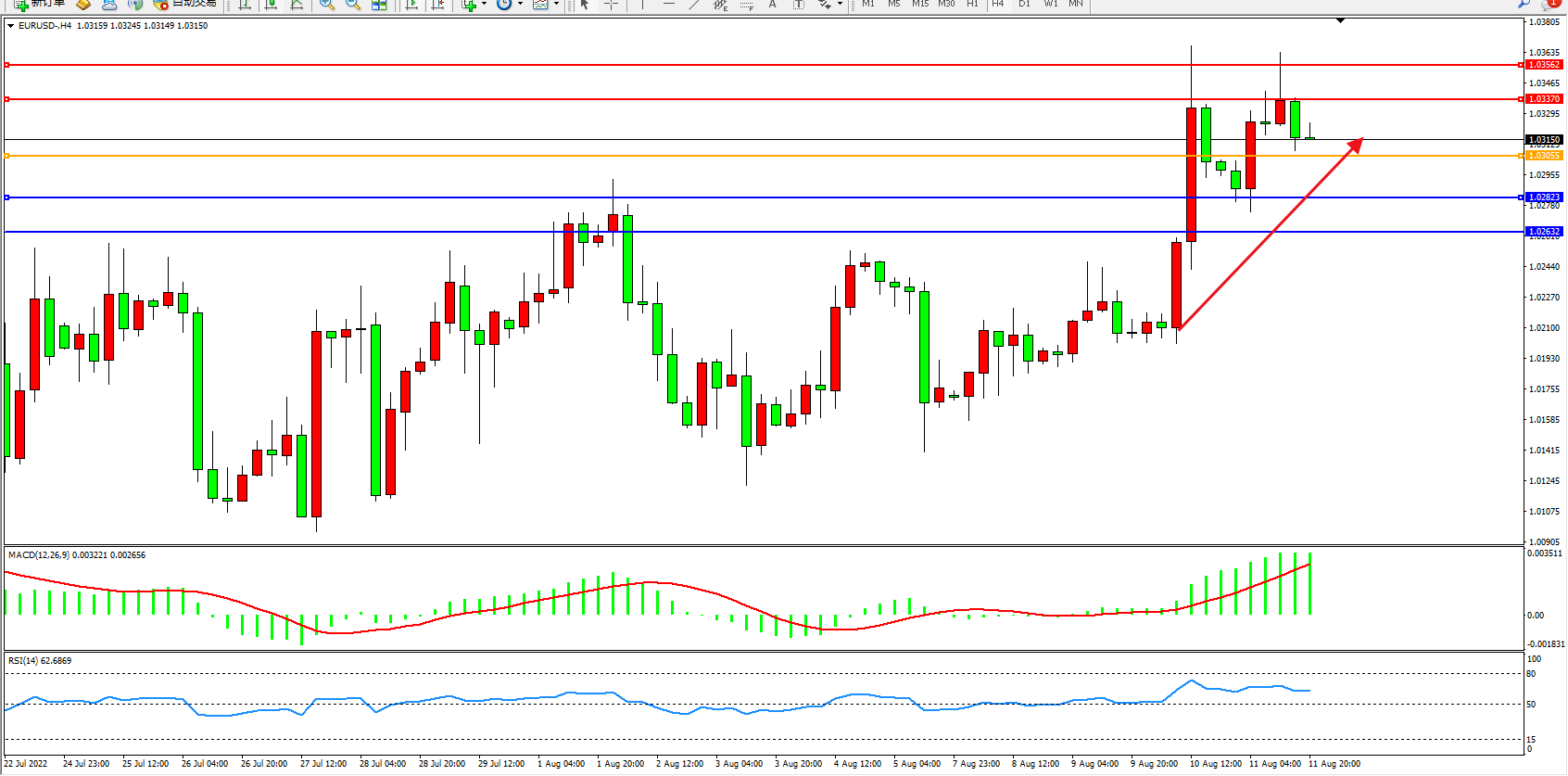Toggle the chart auto scroll button
The image size is (1568, 776).
[412, 5]
